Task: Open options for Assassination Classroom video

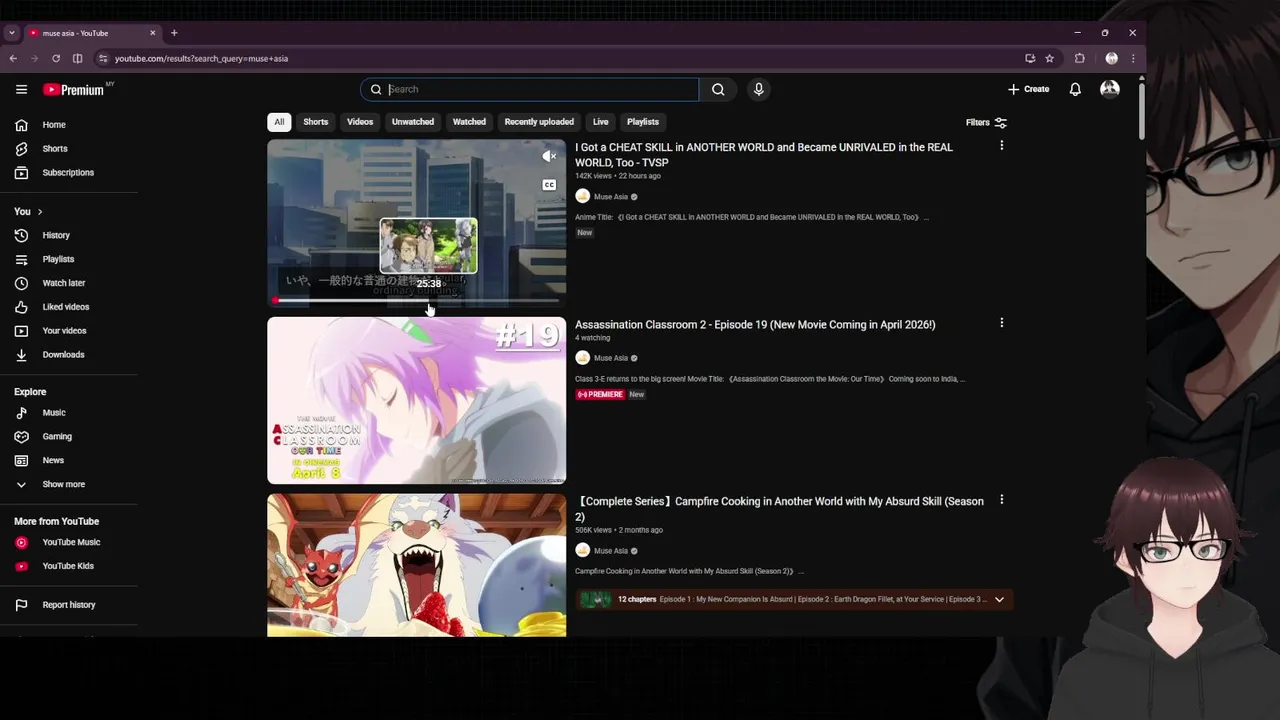Action: point(1001,323)
